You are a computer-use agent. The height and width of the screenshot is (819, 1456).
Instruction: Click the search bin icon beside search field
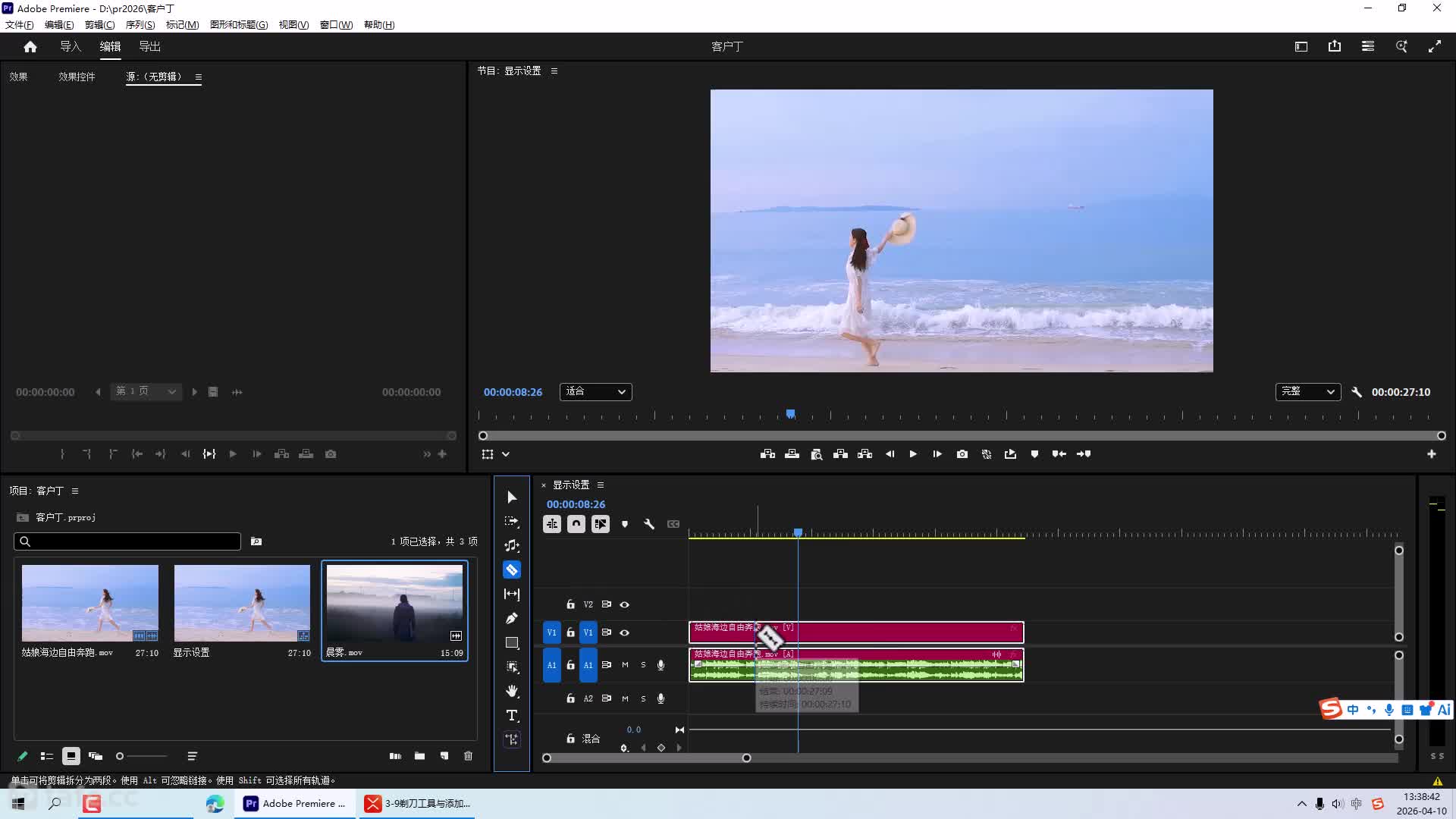coord(256,541)
